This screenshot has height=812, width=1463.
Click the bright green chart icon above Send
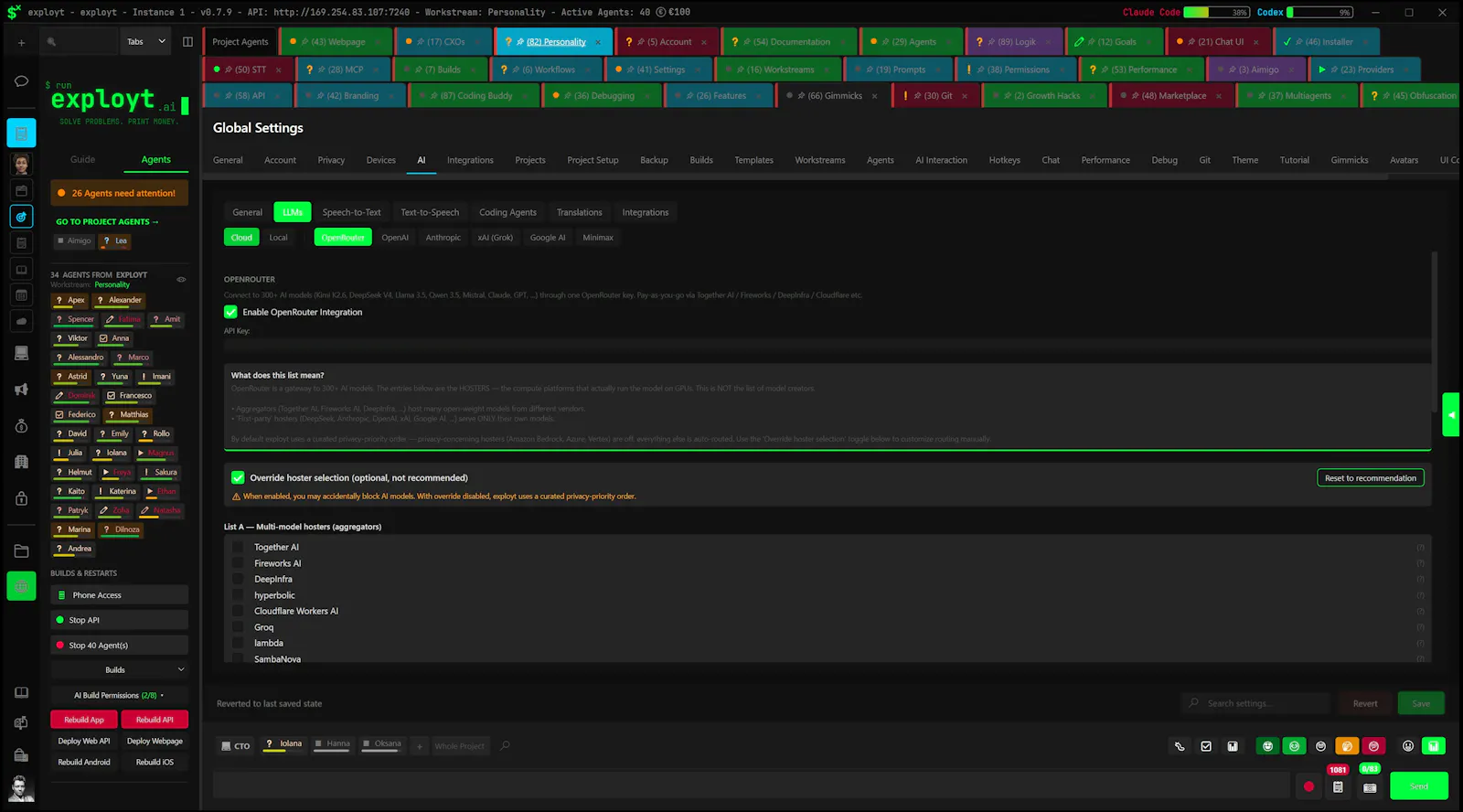pyautogui.click(x=1434, y=746)
